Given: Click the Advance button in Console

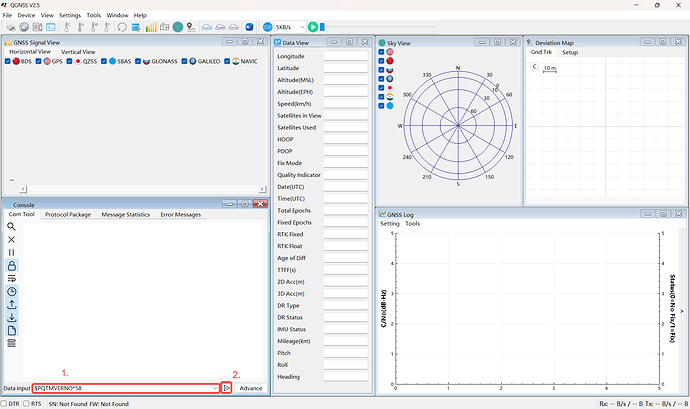Looking at the screenshot, I should [251, 388].
